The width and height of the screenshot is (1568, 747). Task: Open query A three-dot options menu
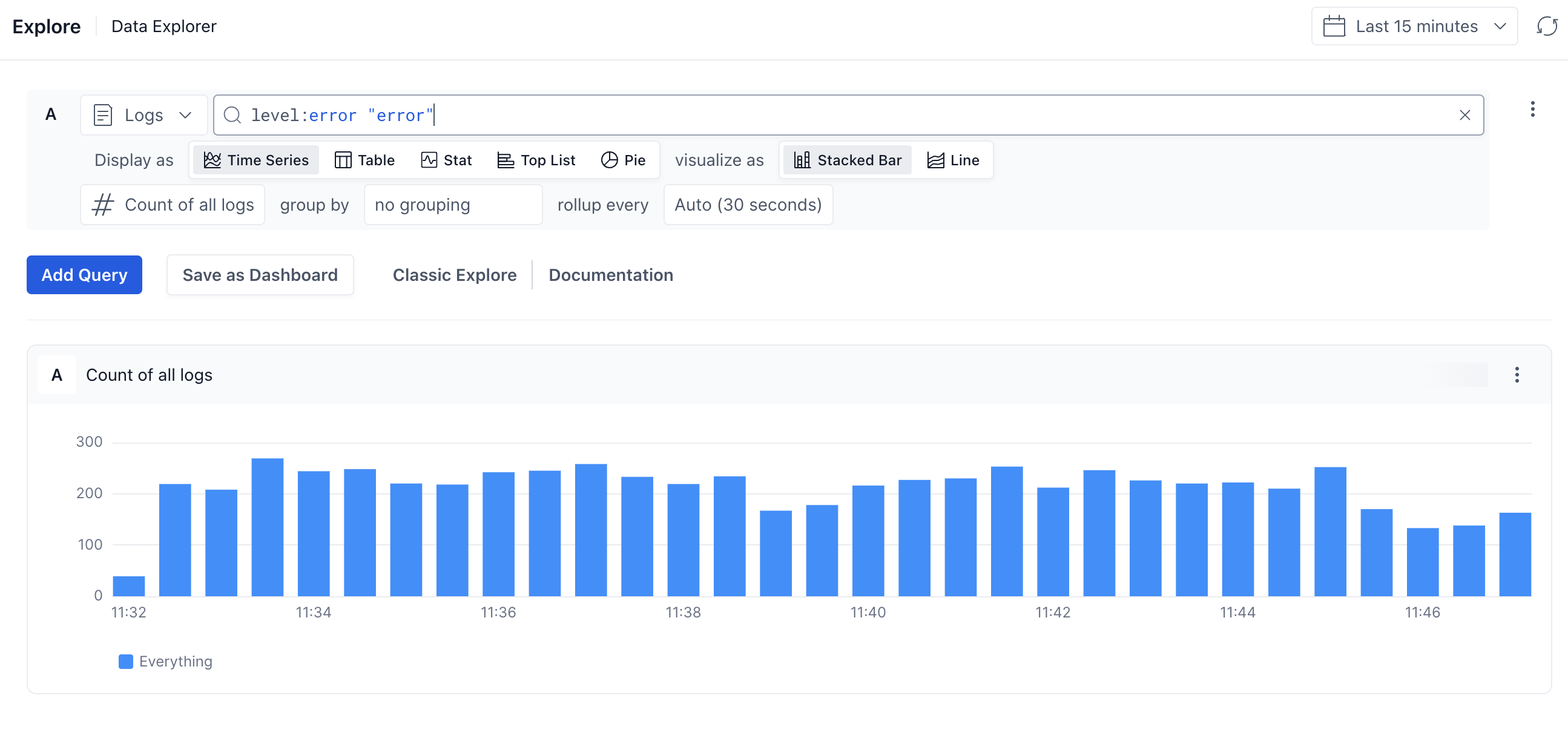coord(1532,110)
